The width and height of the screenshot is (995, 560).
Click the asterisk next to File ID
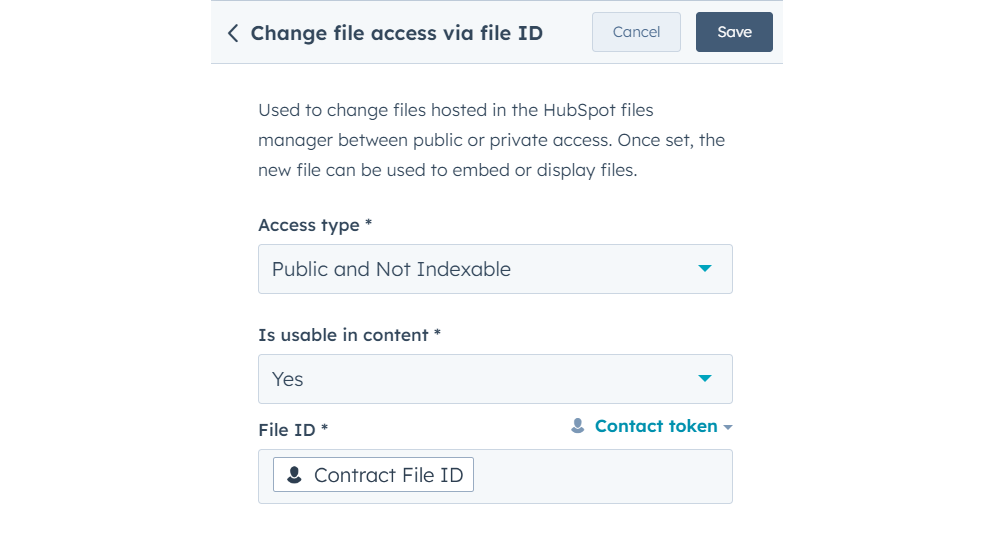[x=324, y=430]
